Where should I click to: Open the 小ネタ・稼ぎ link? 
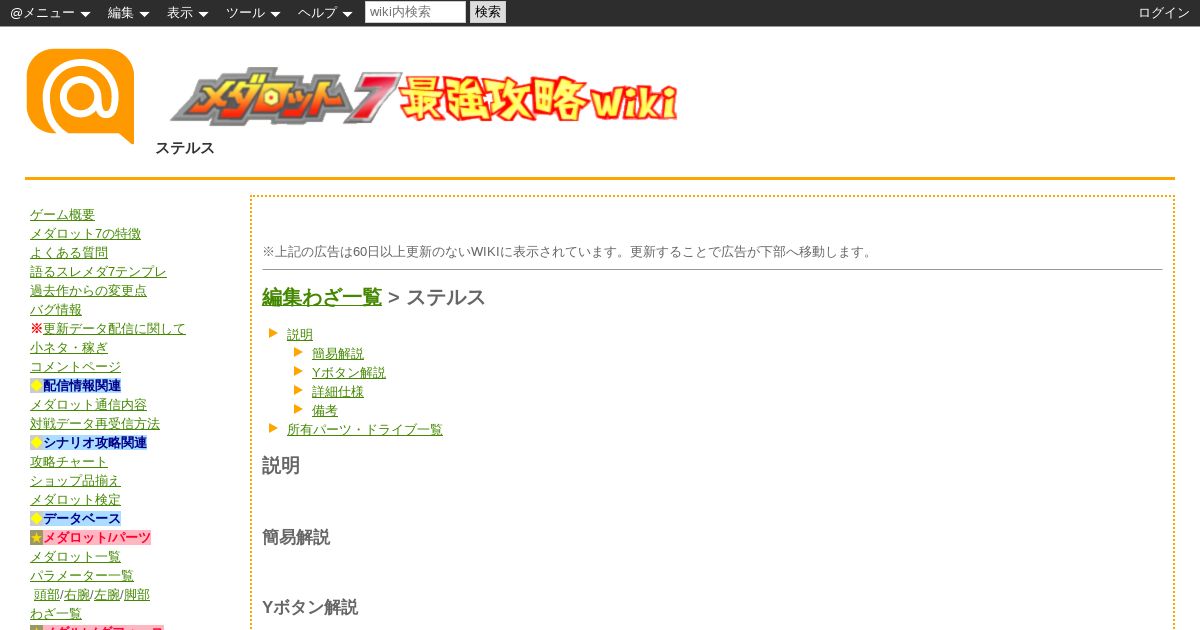click(x=69, y=348)
